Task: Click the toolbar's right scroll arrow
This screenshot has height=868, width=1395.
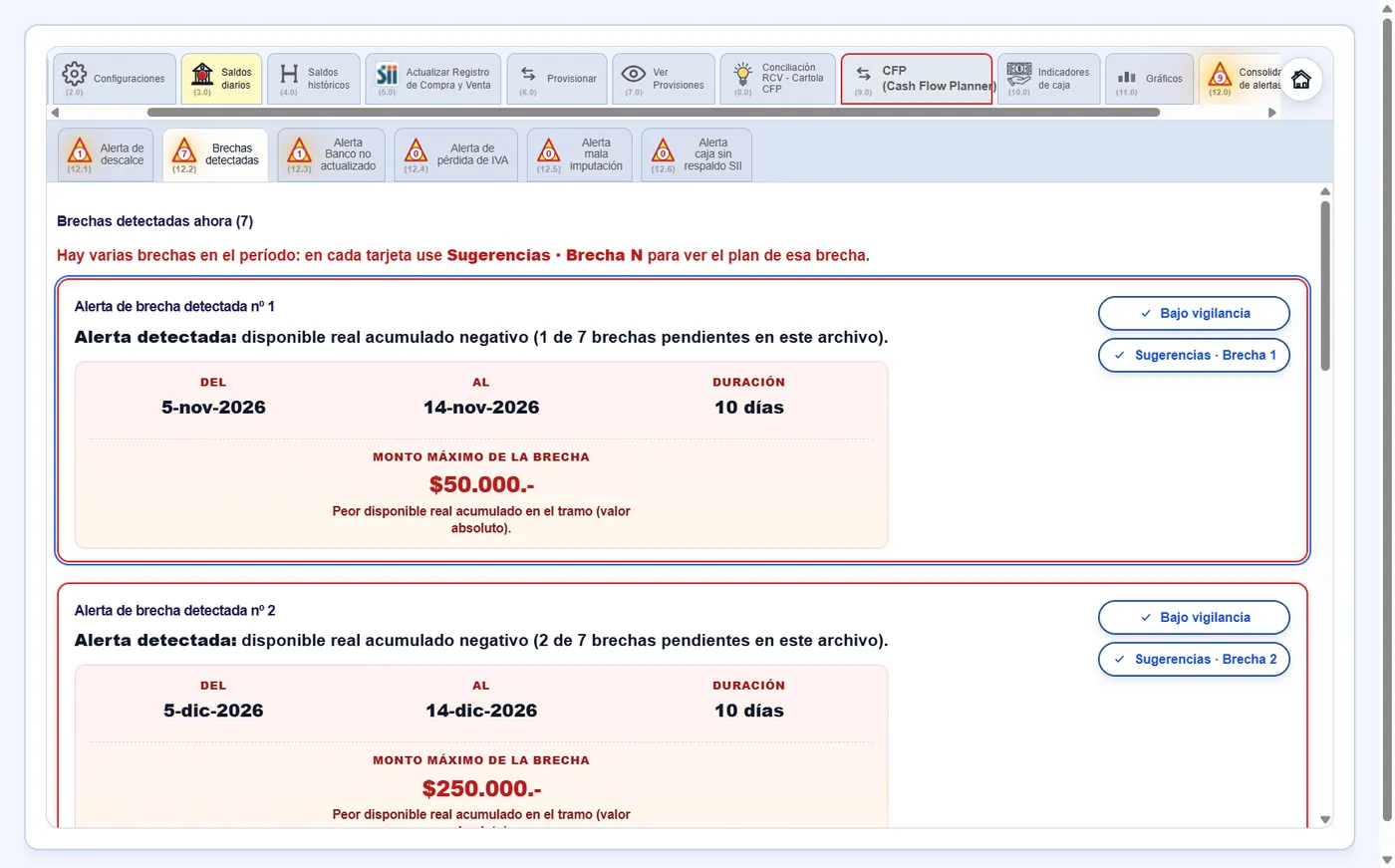Action: 1271,113
